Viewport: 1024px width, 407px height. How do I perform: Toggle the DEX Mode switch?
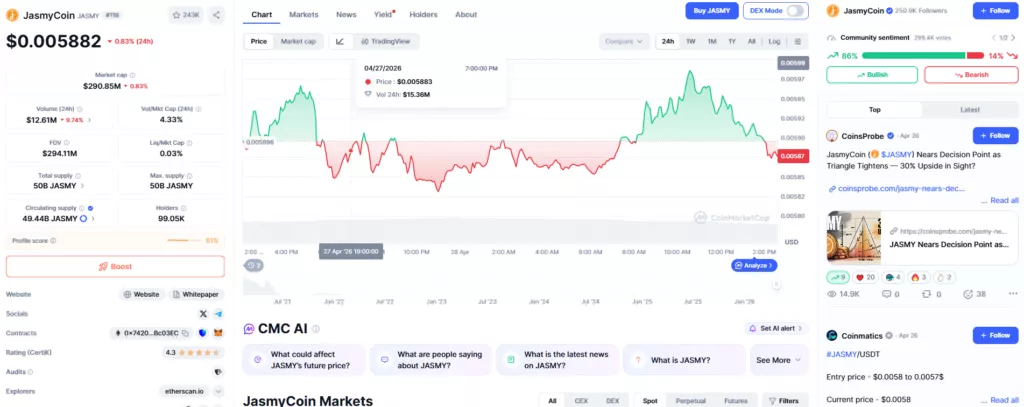795,10
